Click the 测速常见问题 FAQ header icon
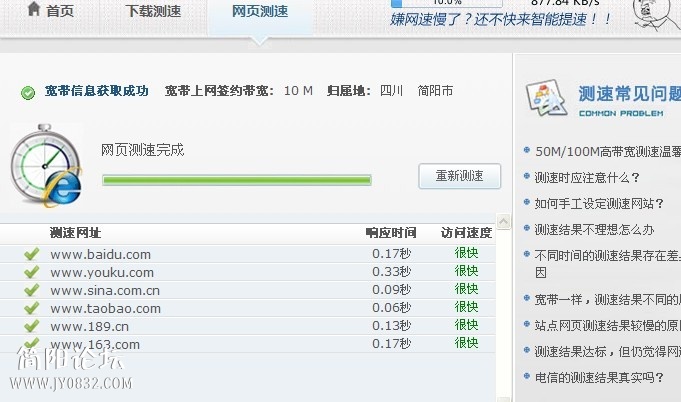The image size is (681, 402). (x=547, y=100)
